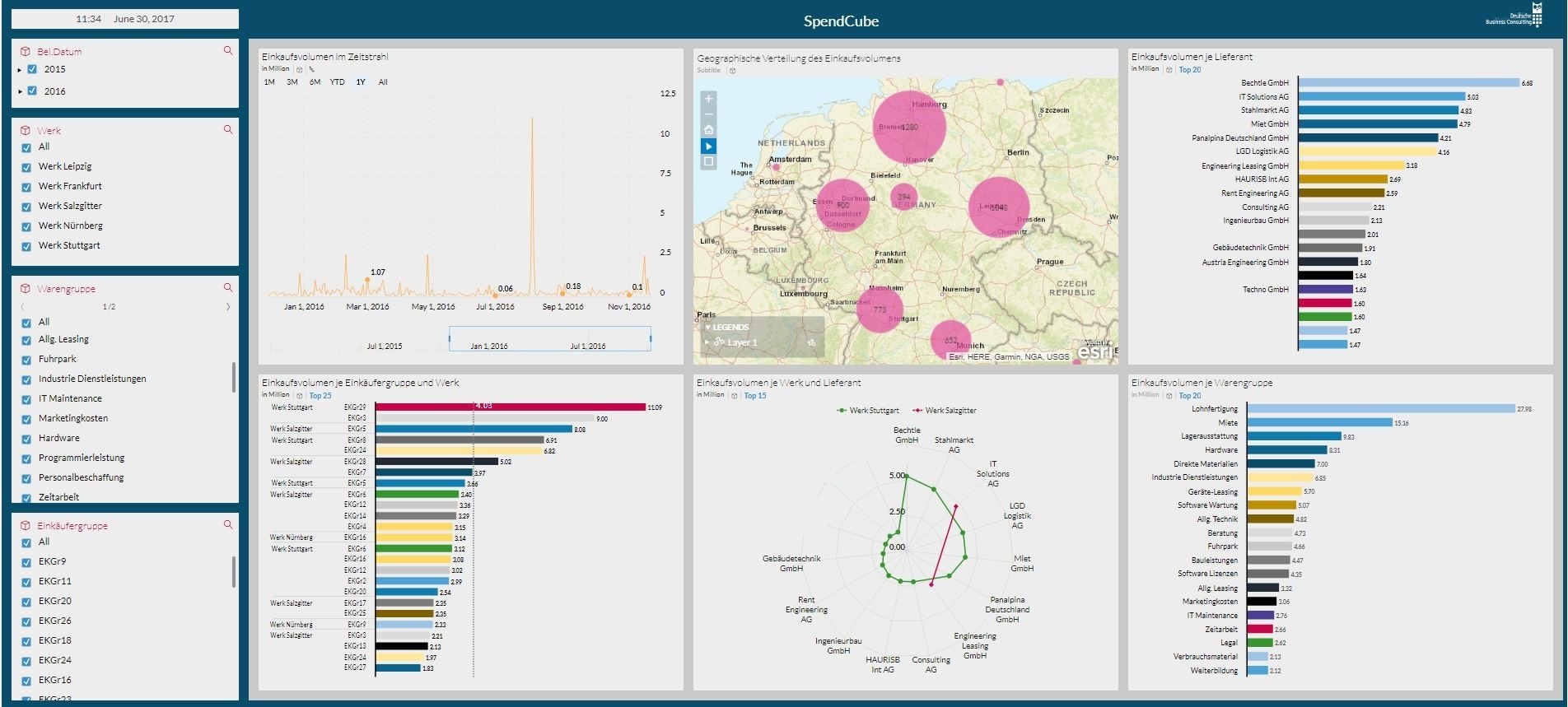1568x707 pixels.
Task: Go to previous Warengruppe page
Action: (23, 306)
